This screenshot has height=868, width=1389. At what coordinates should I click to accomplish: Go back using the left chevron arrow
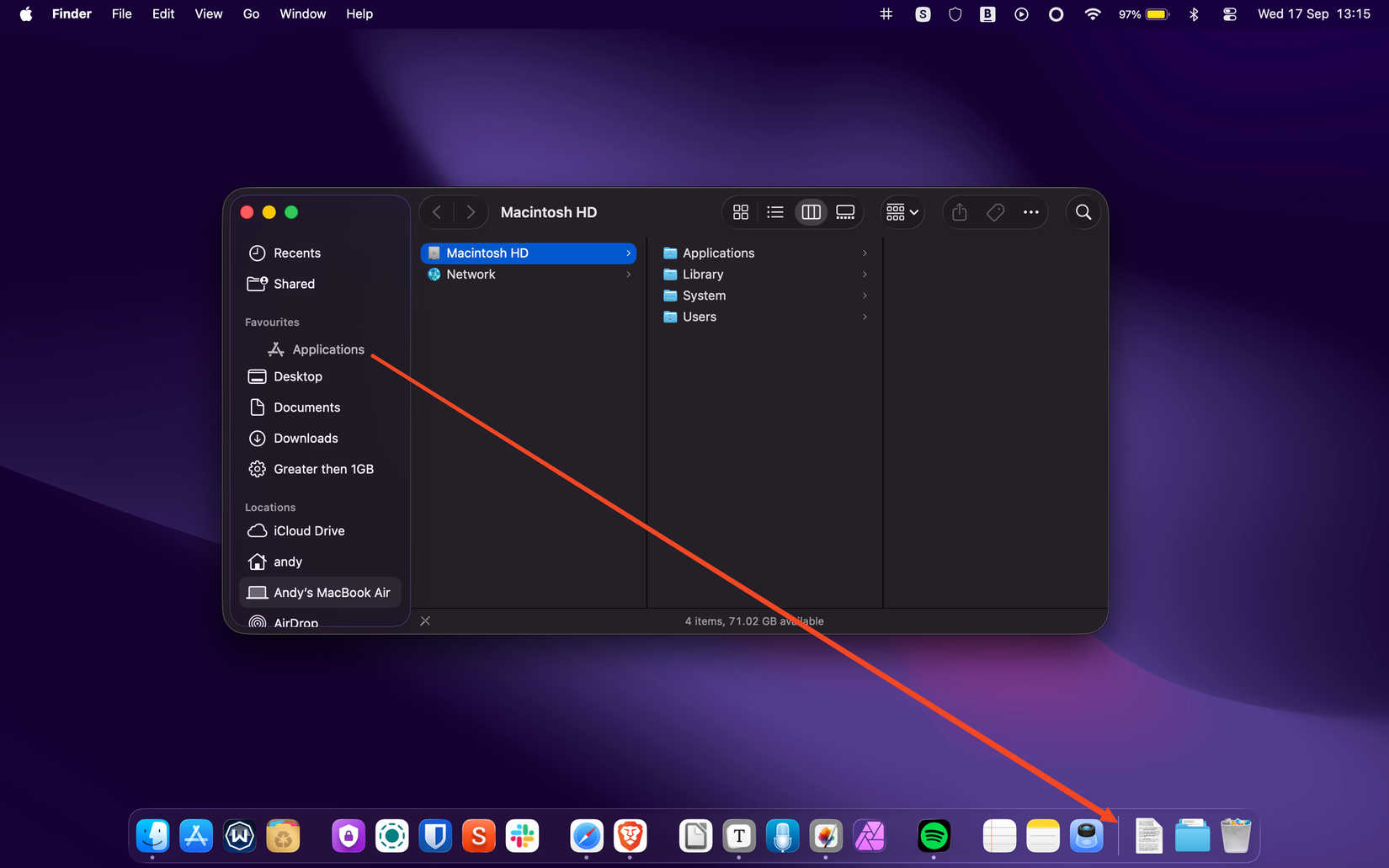(437, 212)
